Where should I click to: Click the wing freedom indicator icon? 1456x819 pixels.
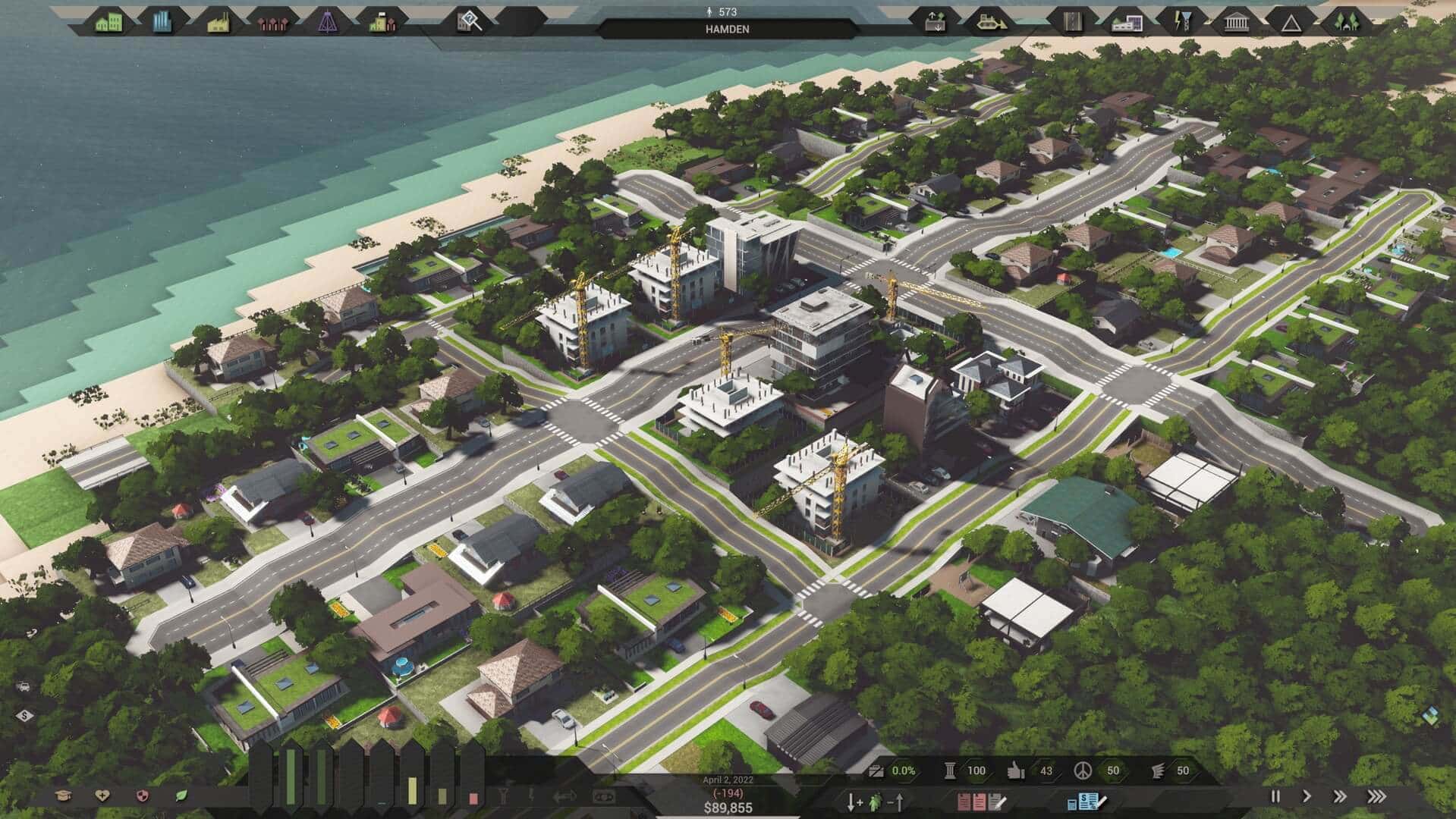1157,770
